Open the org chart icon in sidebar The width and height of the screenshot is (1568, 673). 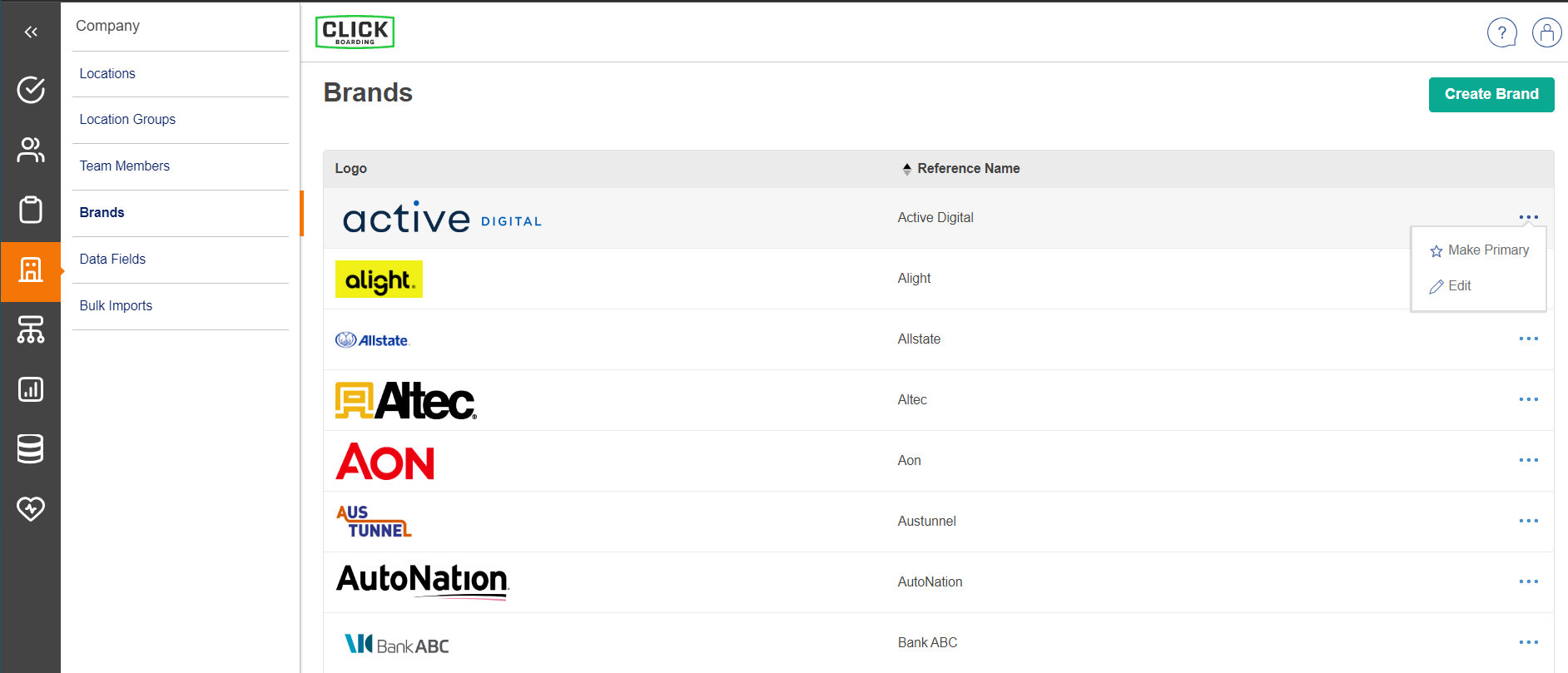click(x=31, y=329)
